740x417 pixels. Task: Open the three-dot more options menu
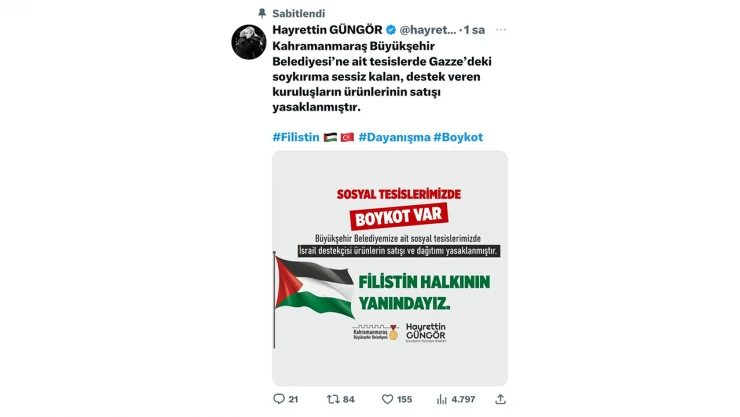tap(501, 30)
